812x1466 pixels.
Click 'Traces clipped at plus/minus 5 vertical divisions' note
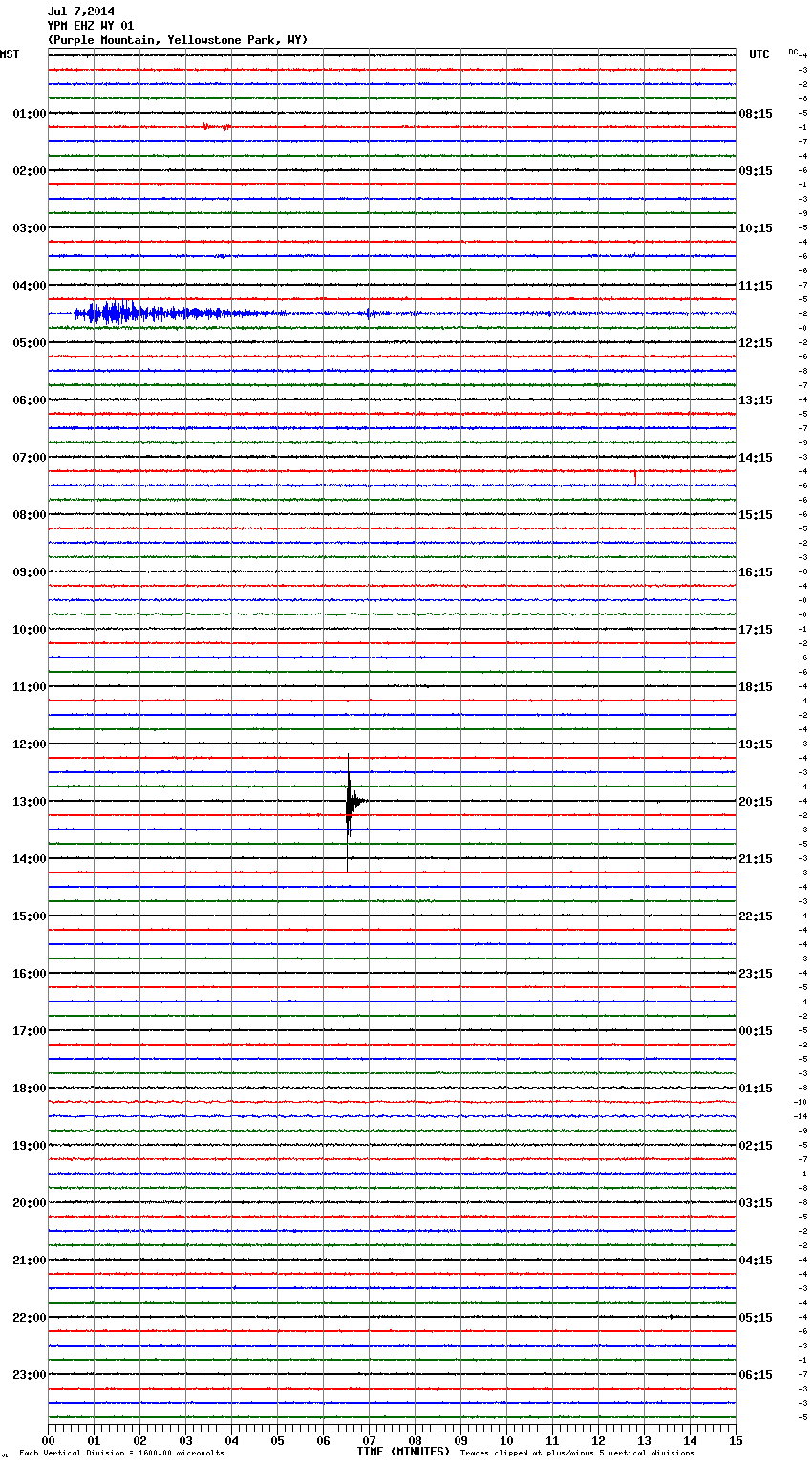(x=577, y=1454)
